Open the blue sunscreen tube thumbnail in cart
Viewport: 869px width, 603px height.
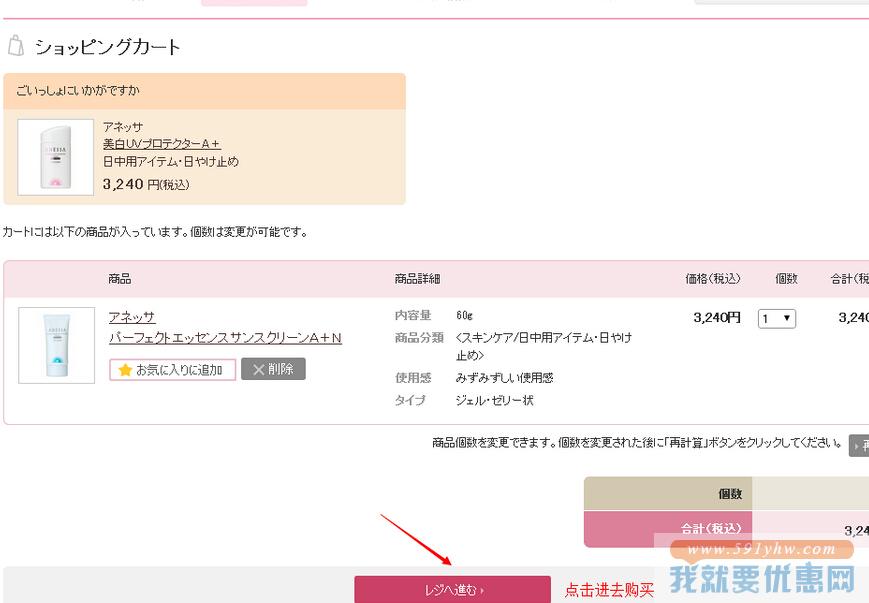(x=57, y=345)
